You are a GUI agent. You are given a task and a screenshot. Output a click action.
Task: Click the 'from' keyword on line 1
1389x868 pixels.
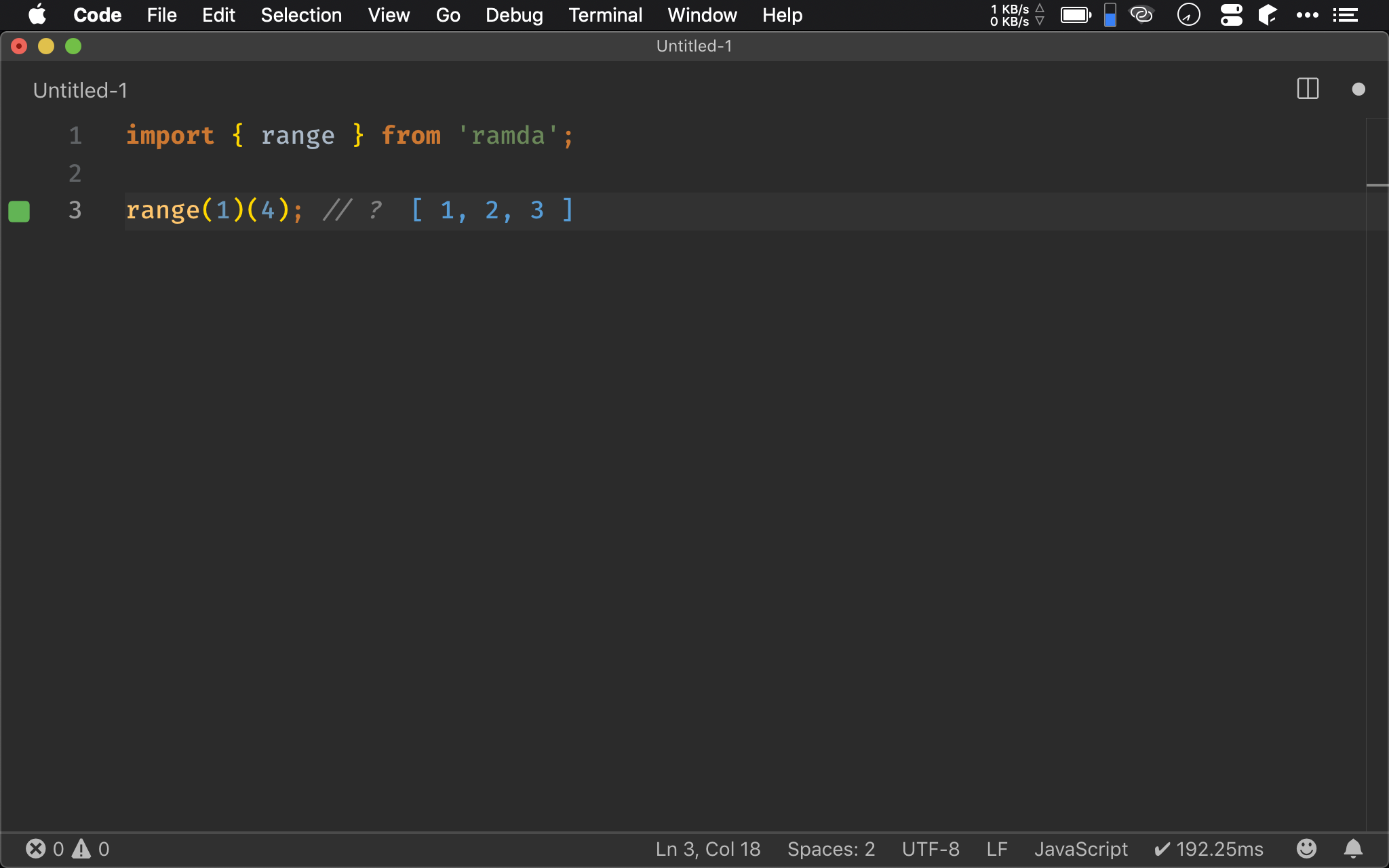pos(411,136)
